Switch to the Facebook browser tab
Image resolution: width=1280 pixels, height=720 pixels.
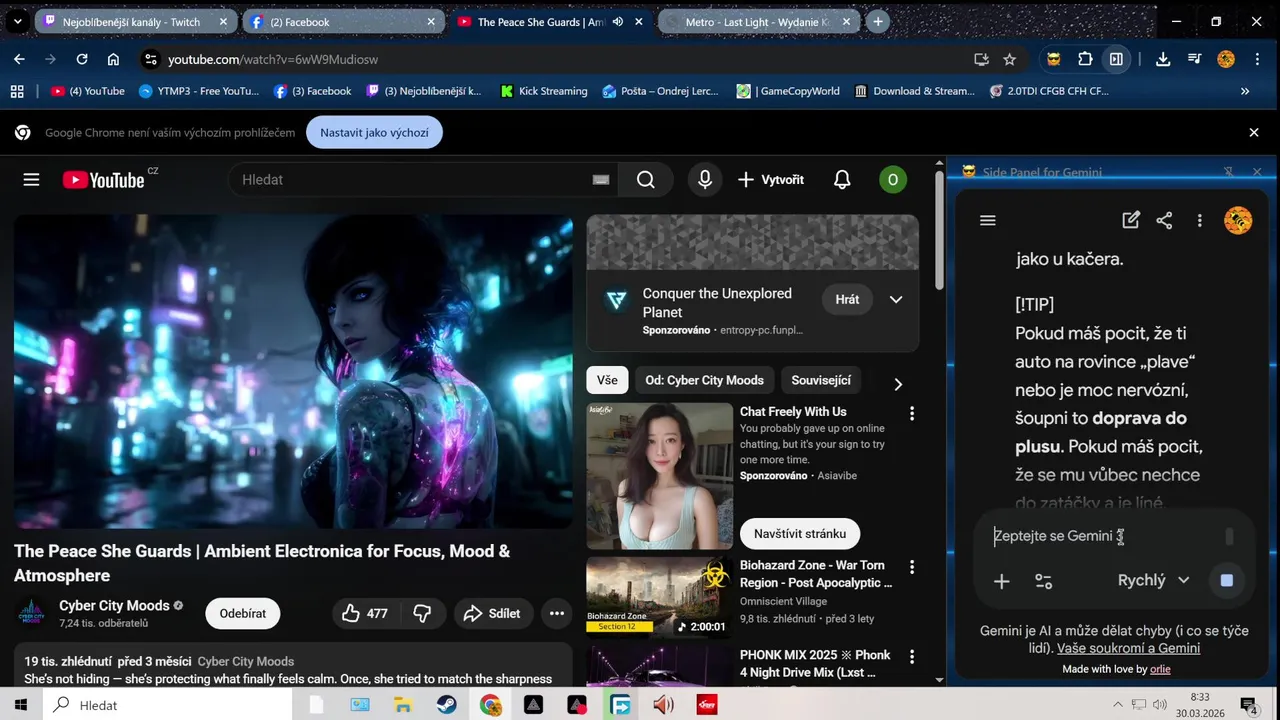343,22
